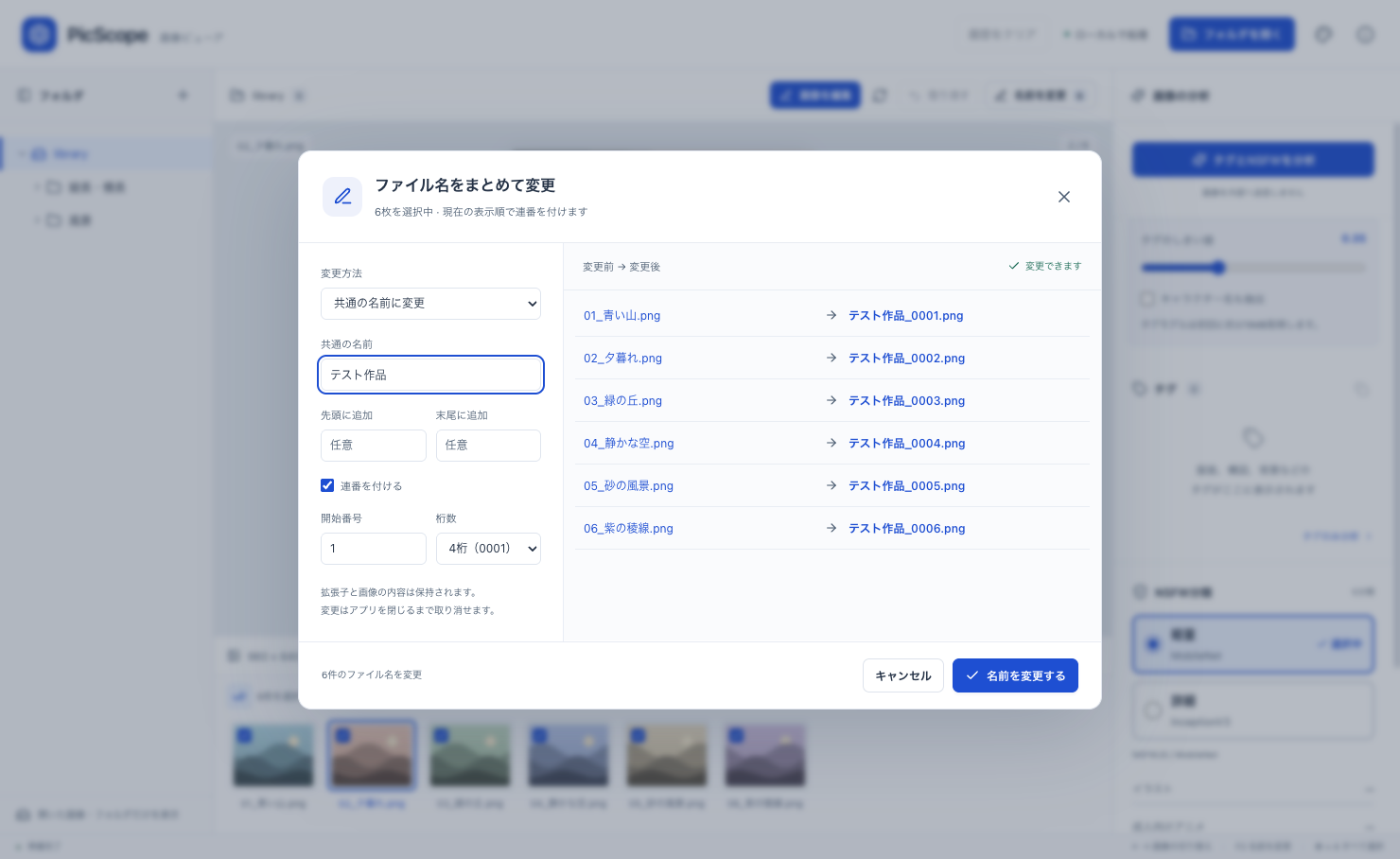Click new name テスト作品_0002.png
This screenshot has width=1400, height=859.
pyautogui.click(x=907, y=359)
